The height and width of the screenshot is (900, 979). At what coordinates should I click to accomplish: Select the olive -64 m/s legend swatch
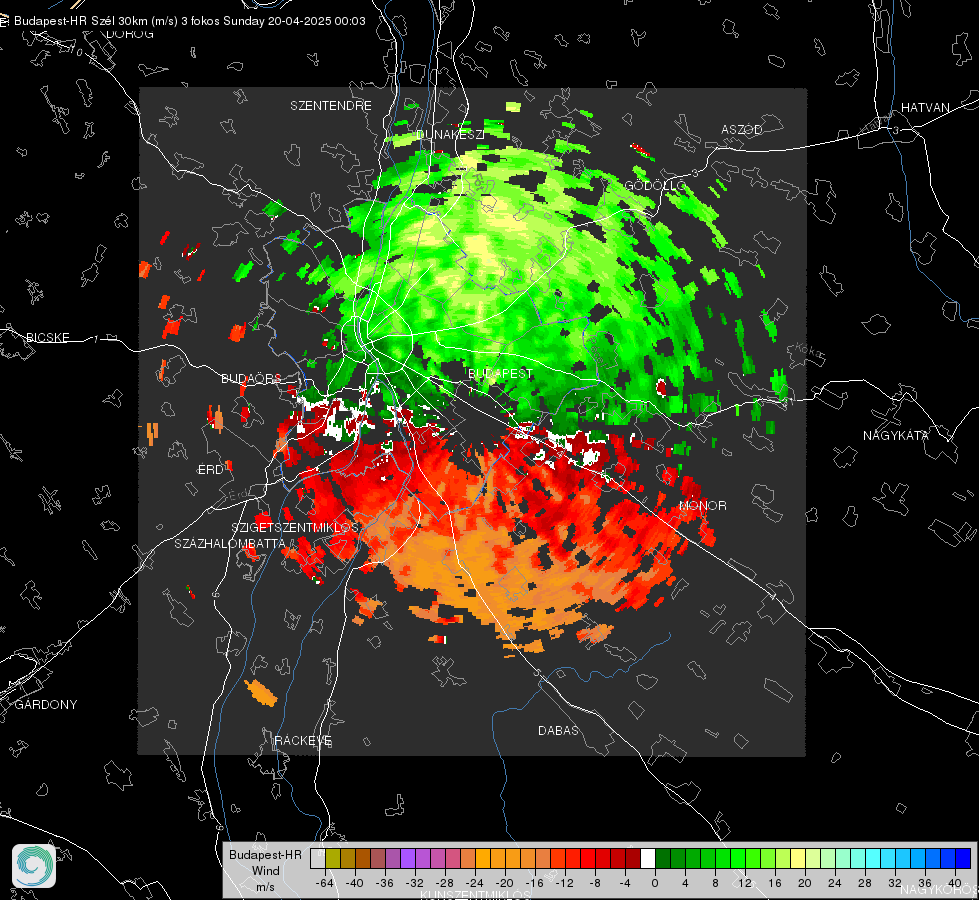pos(332,858)
